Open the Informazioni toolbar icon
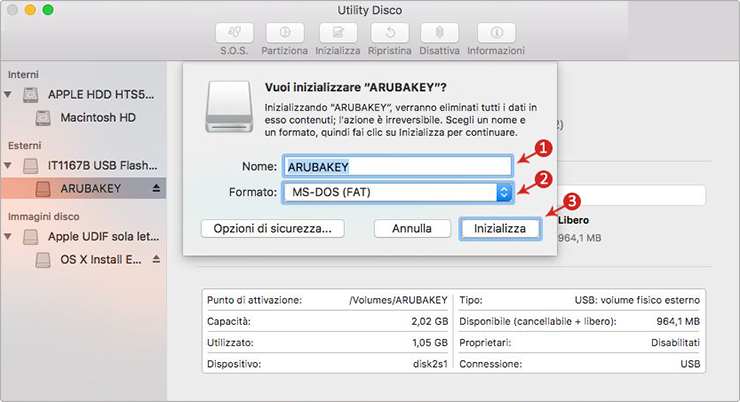 [x=496, y=33]
